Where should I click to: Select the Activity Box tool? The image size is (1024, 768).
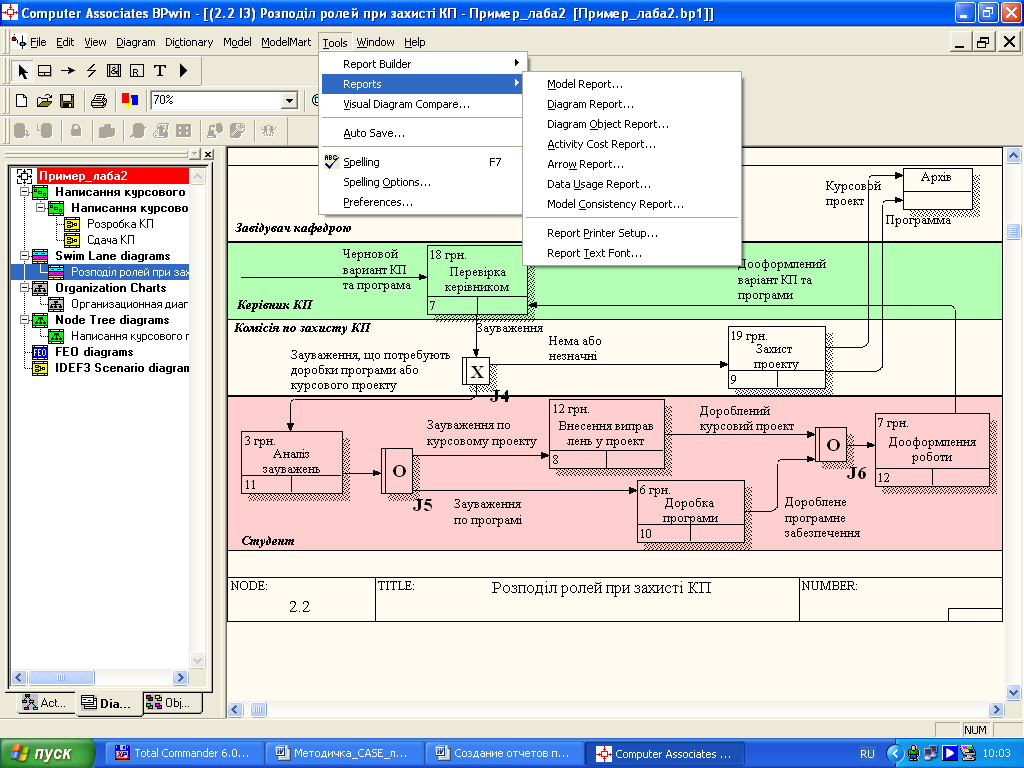tap(44, 71)
